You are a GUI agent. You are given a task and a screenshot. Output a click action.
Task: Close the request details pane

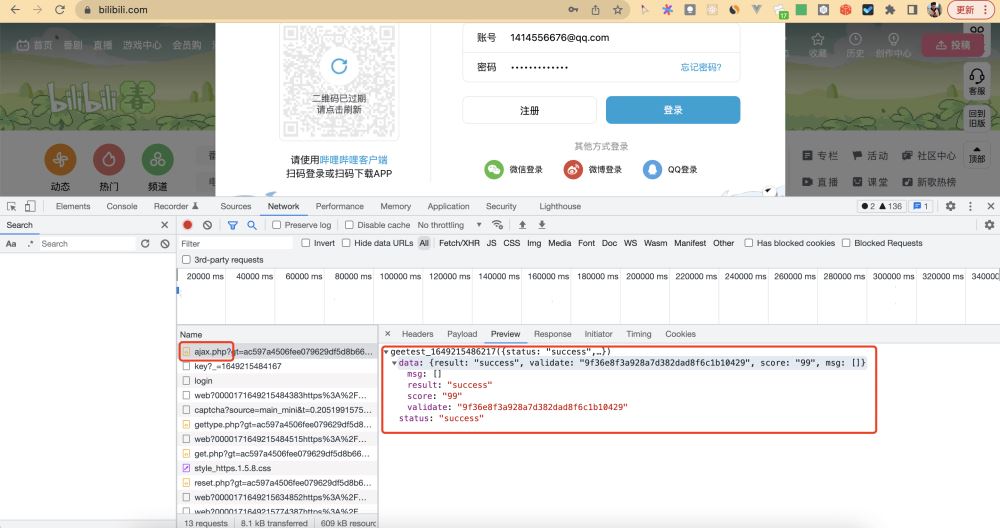[x=388, y=334]
